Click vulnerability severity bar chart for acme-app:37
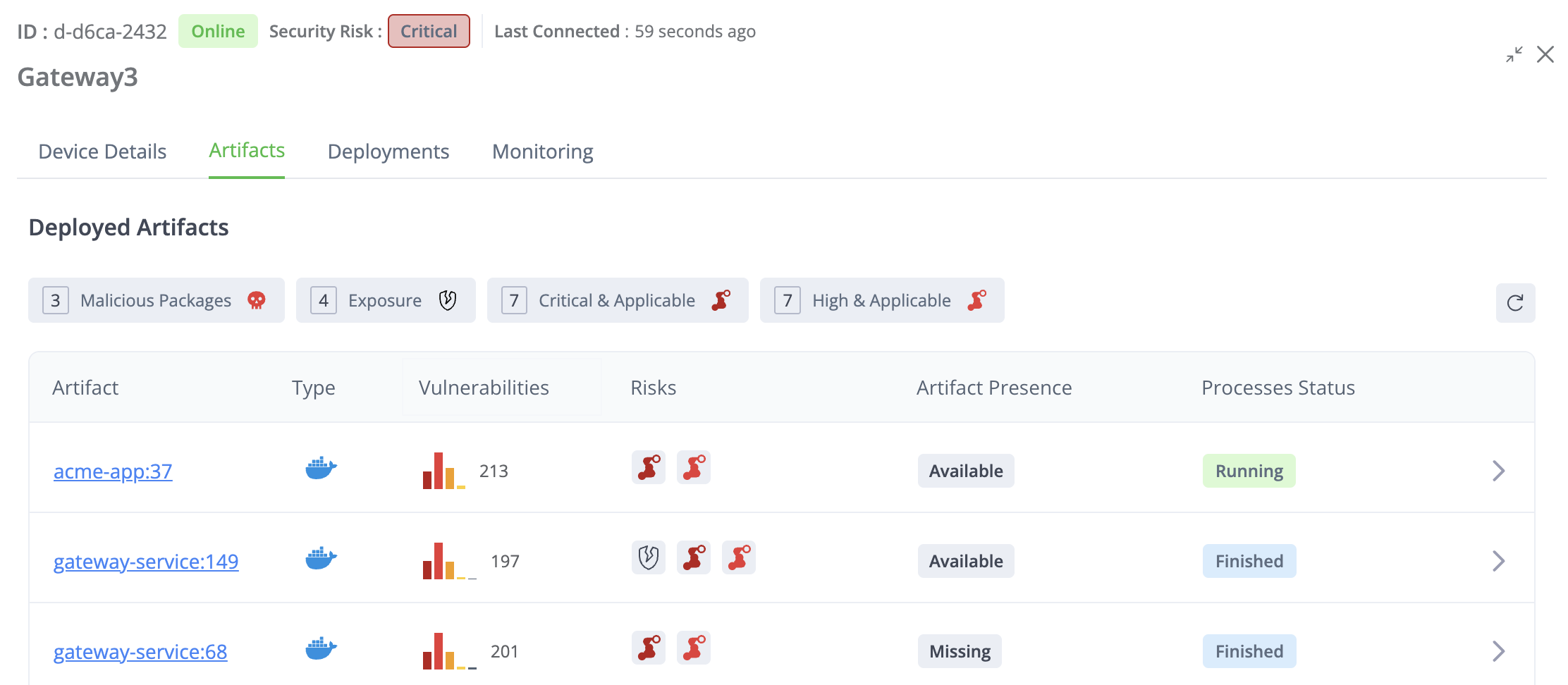Viewport: 1568px width, 685px height. pyautogui.click(x=443, y=471)
